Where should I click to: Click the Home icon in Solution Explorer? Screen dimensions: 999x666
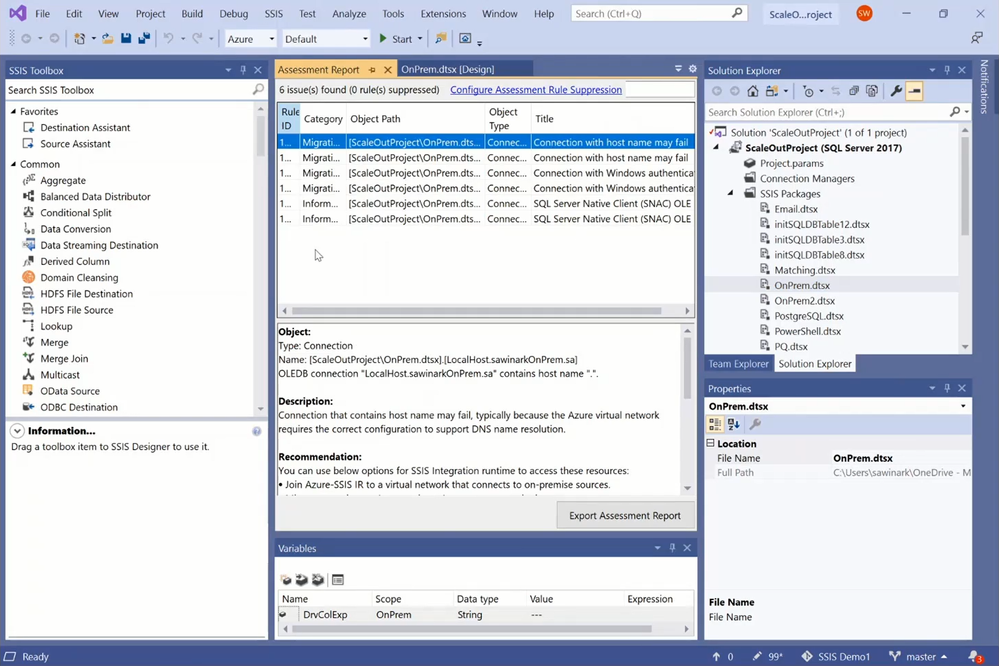[752, 91]
